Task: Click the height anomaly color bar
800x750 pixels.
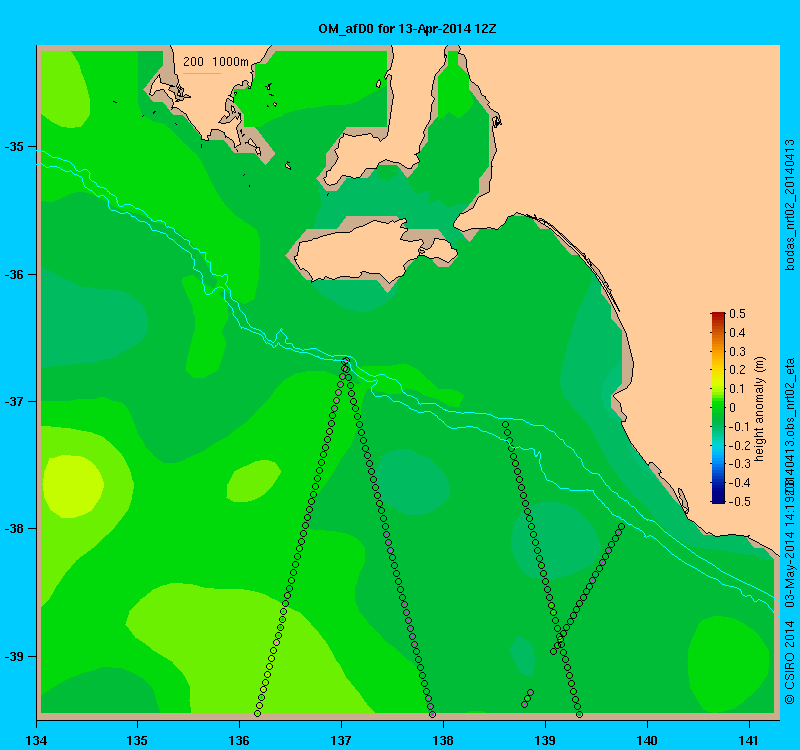Action: pos(718,408)
